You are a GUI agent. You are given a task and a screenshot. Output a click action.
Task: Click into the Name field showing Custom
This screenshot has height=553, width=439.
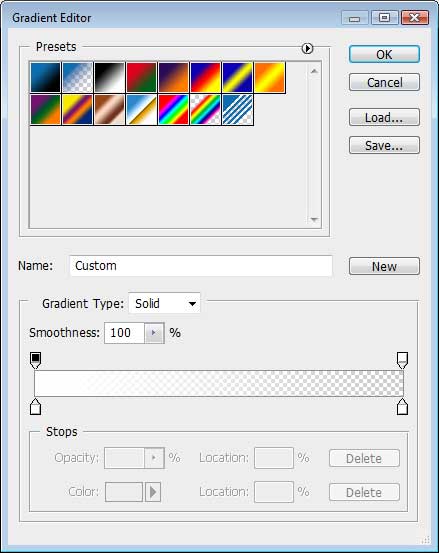[x=201, y=266]
